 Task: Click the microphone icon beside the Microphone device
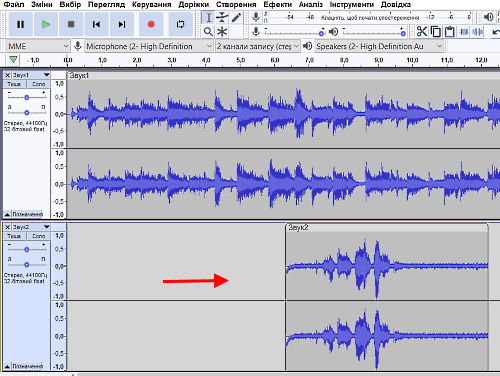coord(78,46)
